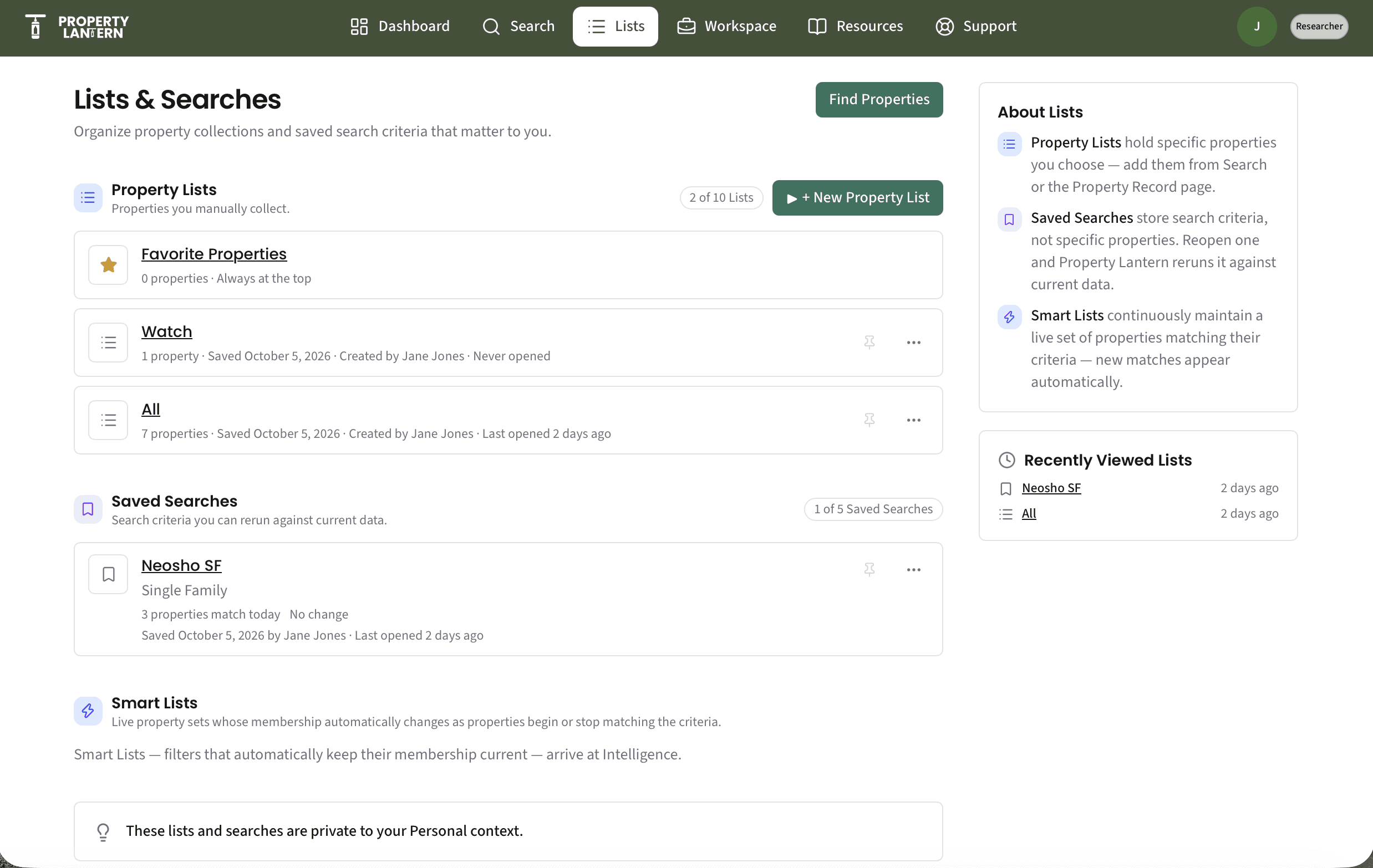Viewport: 1373px width, 868px height.
Task: Open All in Recently Viewed Lists
Action: [1029, 513]
